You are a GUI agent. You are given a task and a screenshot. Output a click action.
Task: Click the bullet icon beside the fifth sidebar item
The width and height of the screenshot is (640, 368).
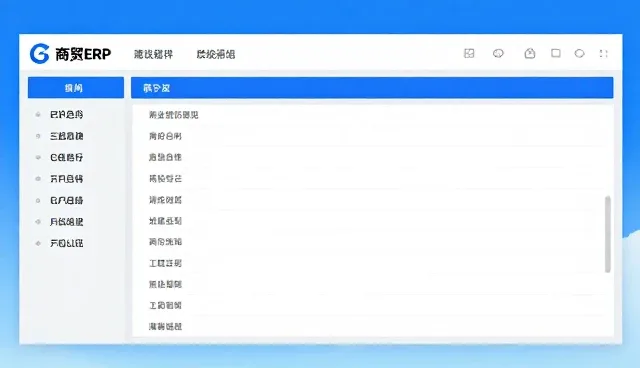click(x=38, y=200)
